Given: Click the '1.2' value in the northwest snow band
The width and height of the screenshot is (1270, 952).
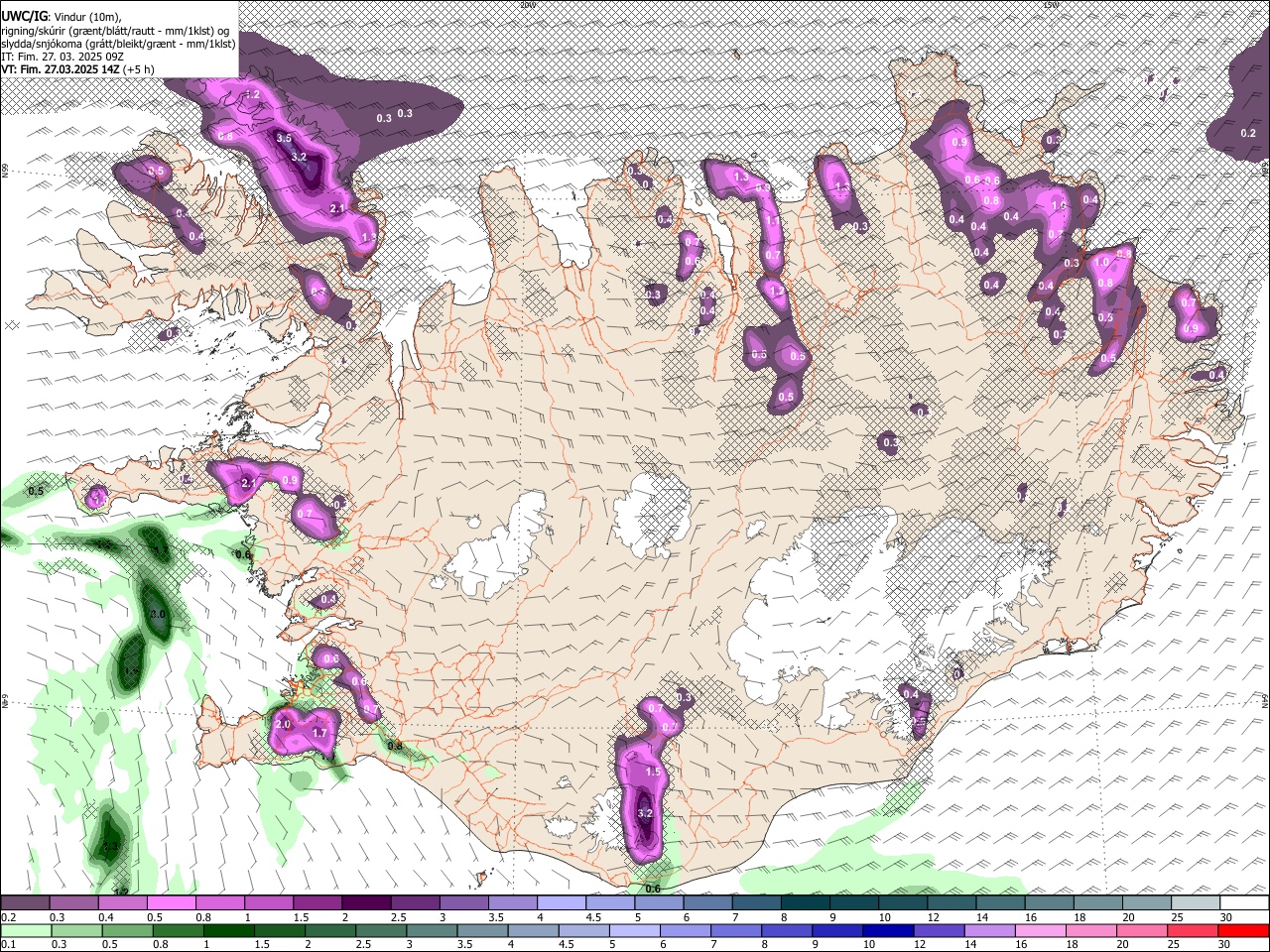Looking at the screenshot, I should 252,94.
